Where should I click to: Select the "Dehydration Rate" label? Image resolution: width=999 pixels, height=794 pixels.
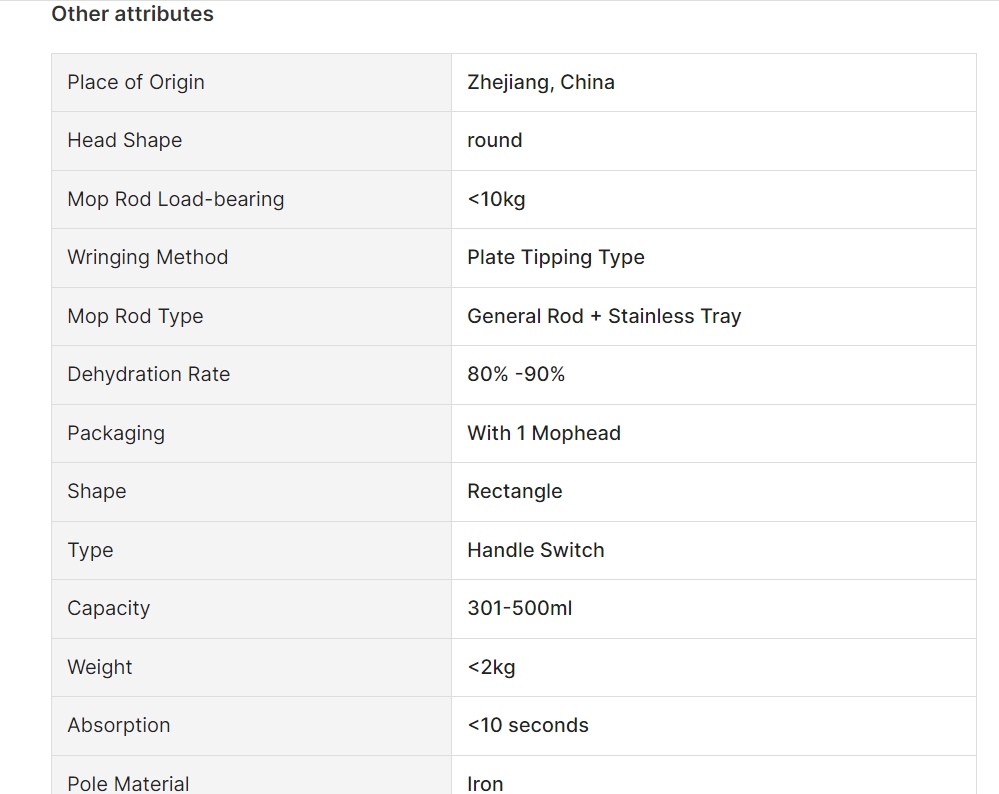(149, 374)
